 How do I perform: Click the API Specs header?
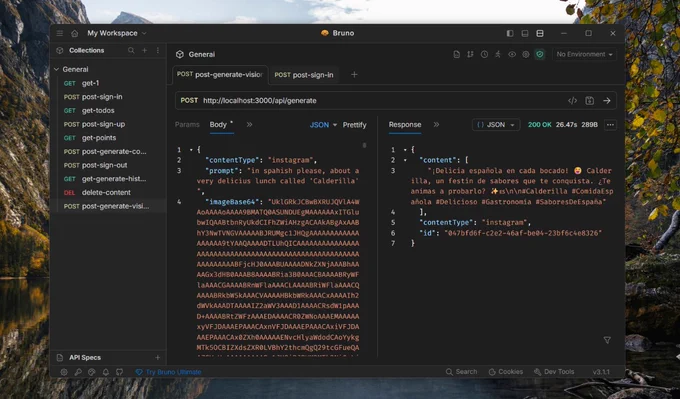coord(85,358)
